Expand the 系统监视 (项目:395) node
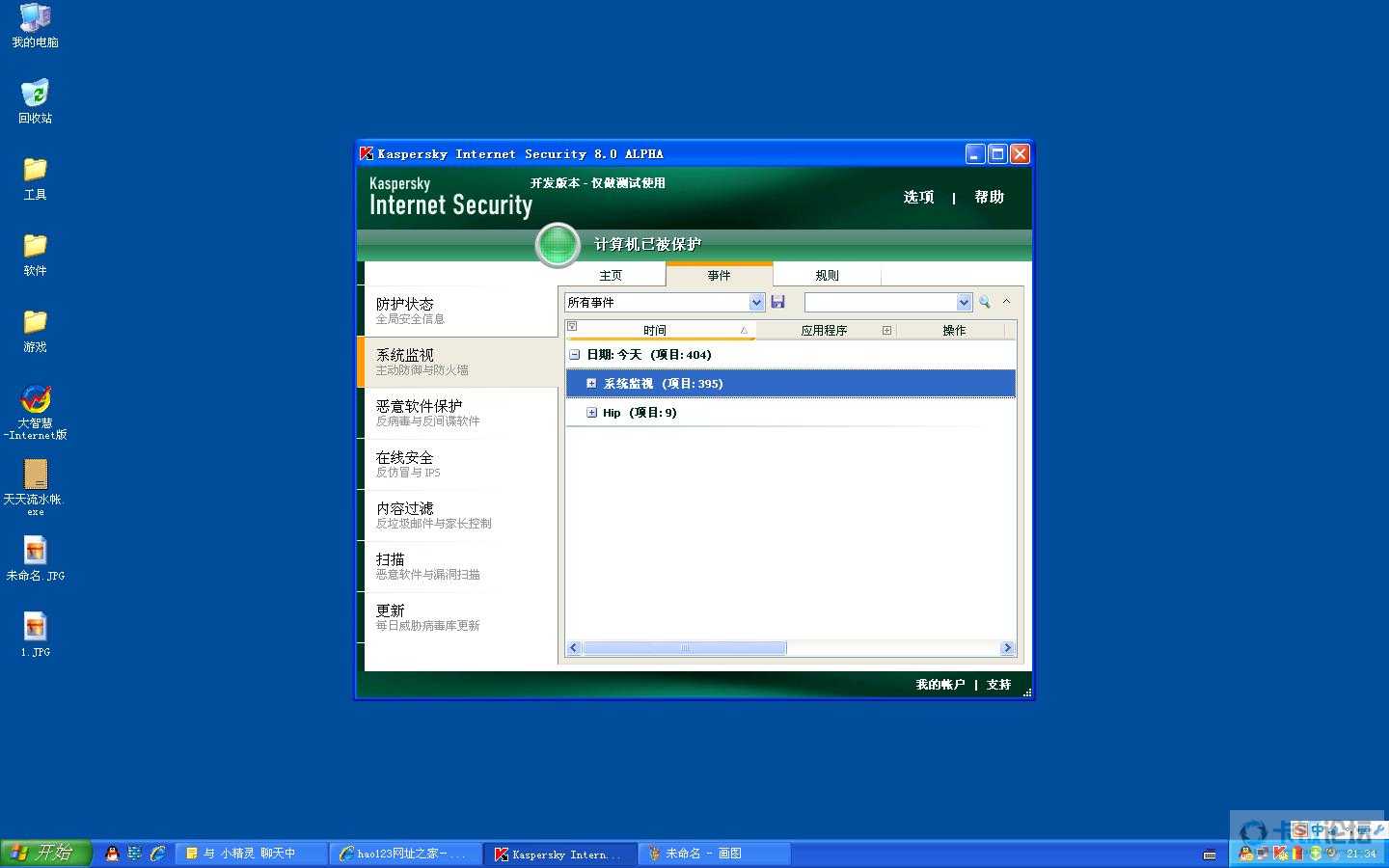The height and width of the screenshot is (868, 1389). click(x=591, y=384)
